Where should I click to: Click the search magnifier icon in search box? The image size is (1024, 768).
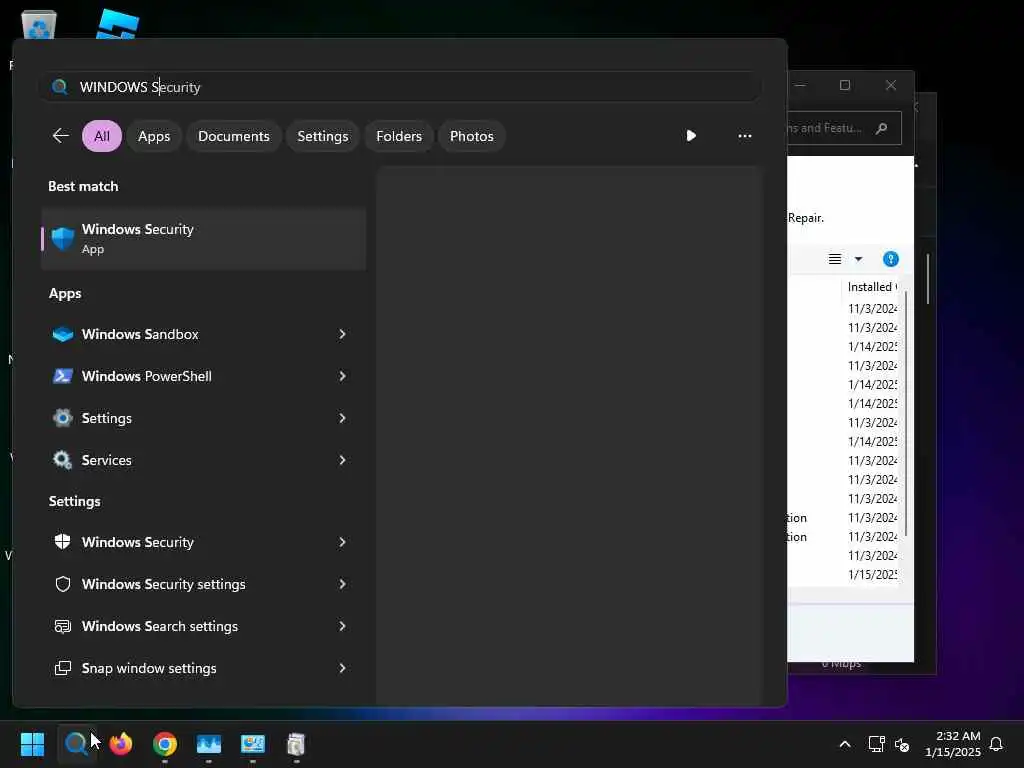[x=60, y=87]
